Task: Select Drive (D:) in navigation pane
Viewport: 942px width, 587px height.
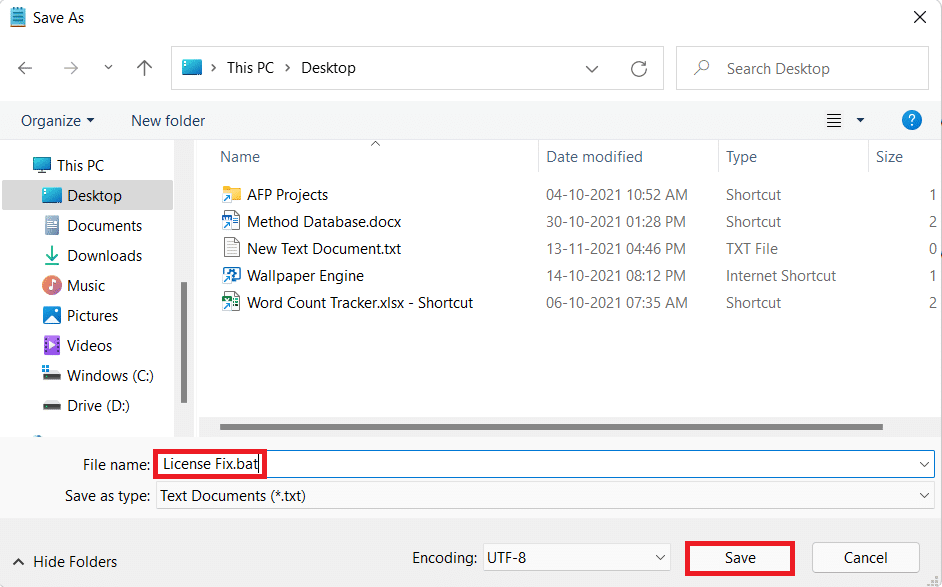Action: pyautogui.click(x=98, y=406)
